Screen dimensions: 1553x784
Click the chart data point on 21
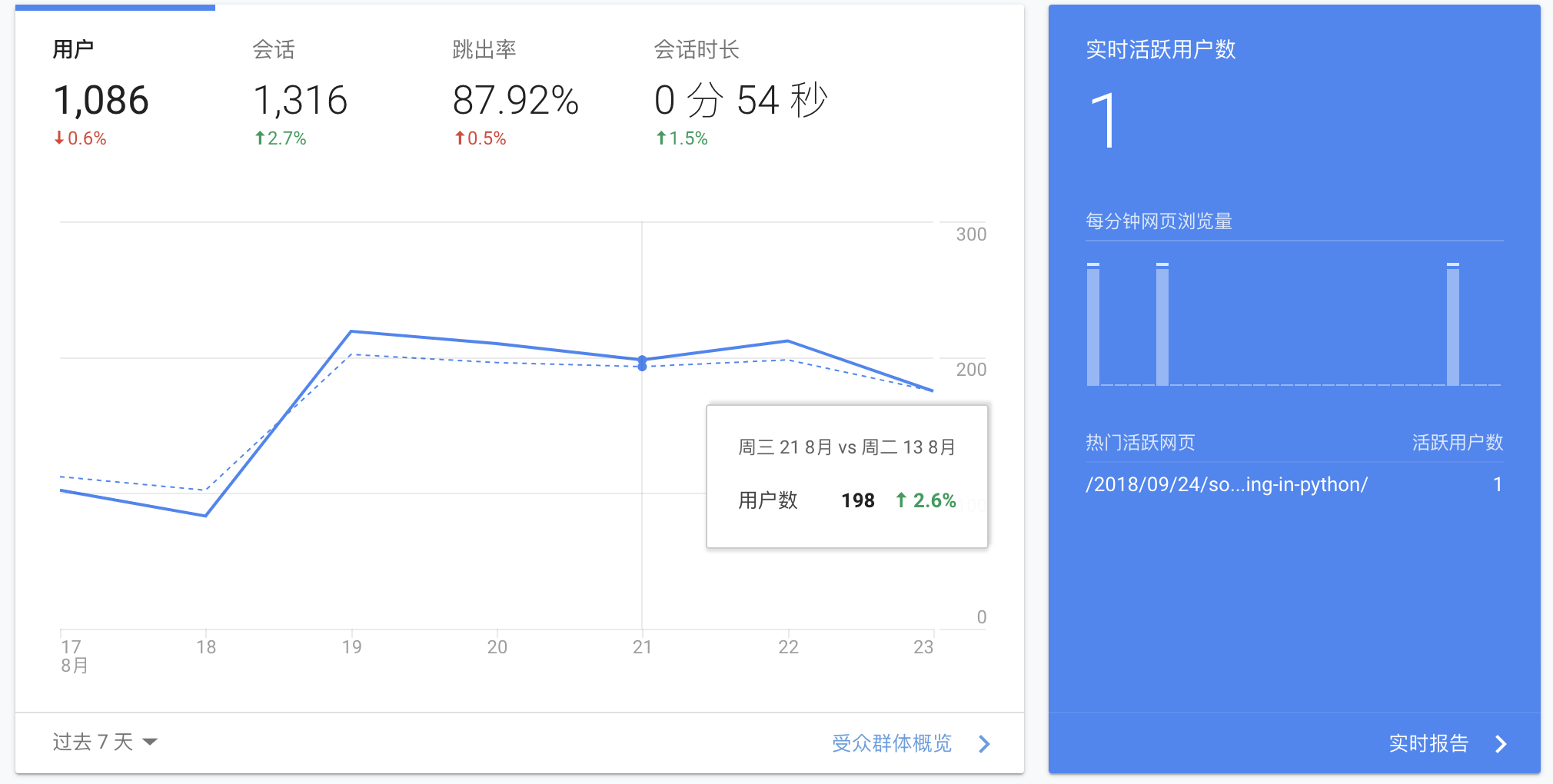click(642, 360)
